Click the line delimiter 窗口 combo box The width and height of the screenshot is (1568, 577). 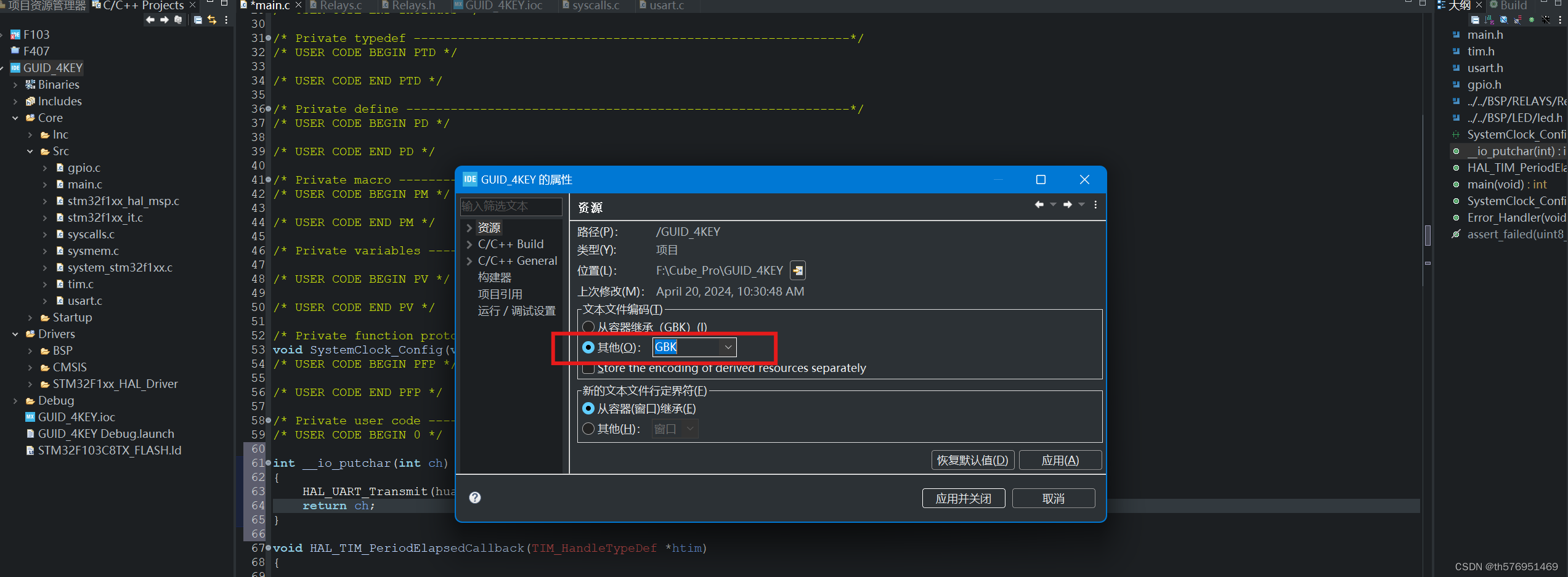click(674, 429)
